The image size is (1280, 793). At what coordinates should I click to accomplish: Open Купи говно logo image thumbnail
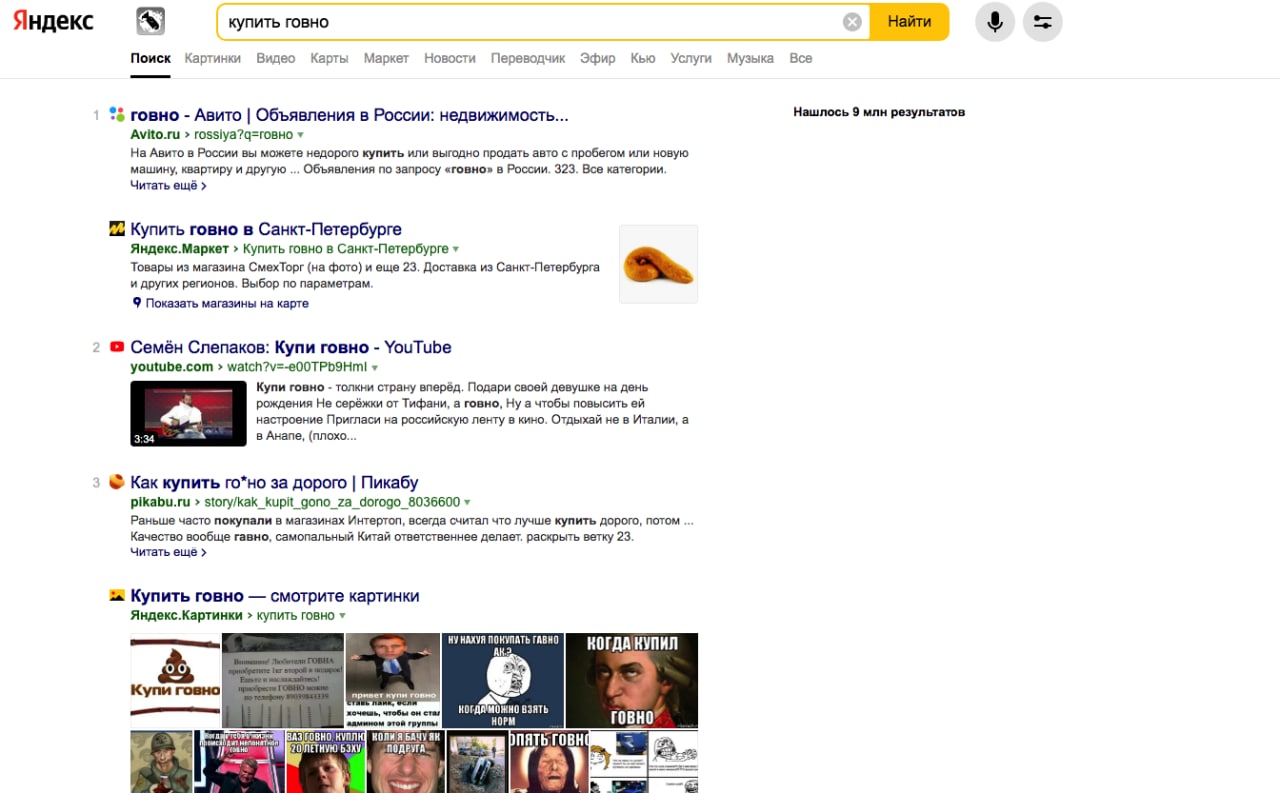coord(175,680)
